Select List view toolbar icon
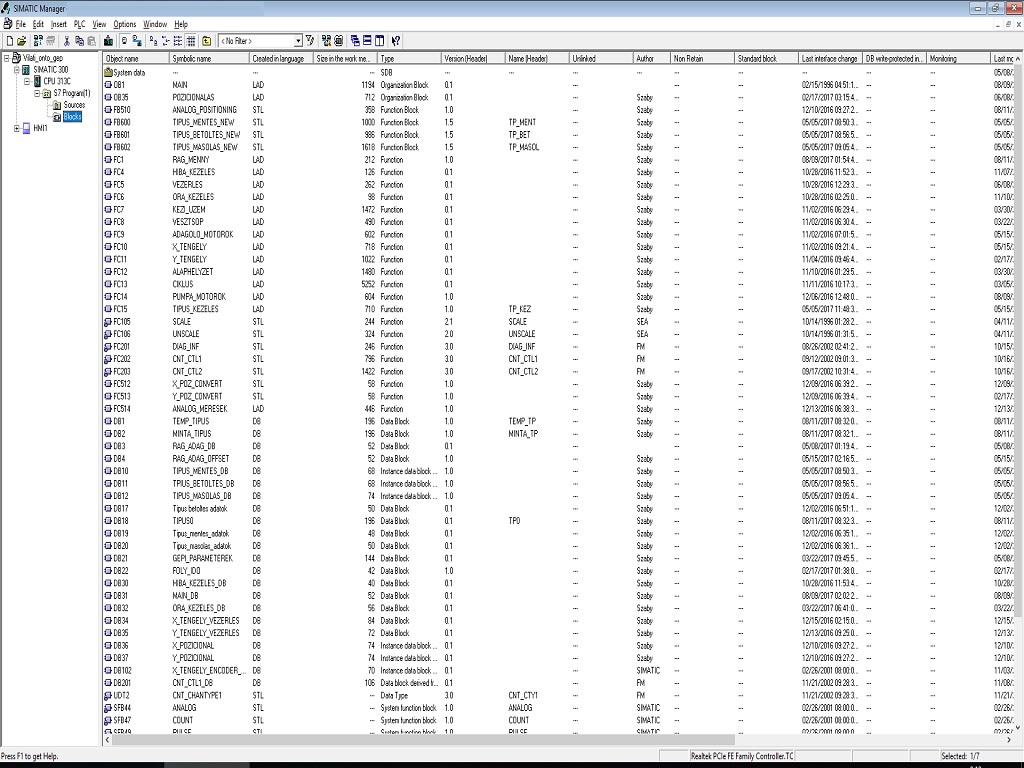Screen dimensions: 1024x768 point(178,40)
